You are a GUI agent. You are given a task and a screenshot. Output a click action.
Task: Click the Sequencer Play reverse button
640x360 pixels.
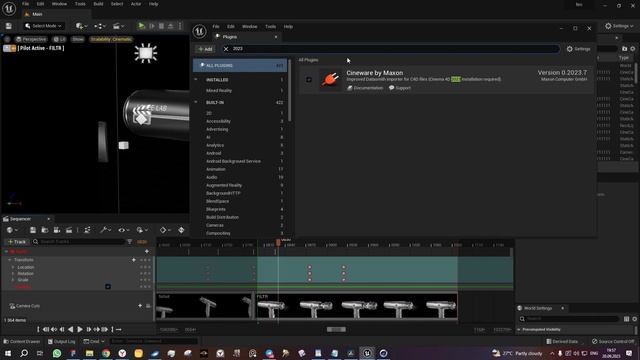coord(71,329)
